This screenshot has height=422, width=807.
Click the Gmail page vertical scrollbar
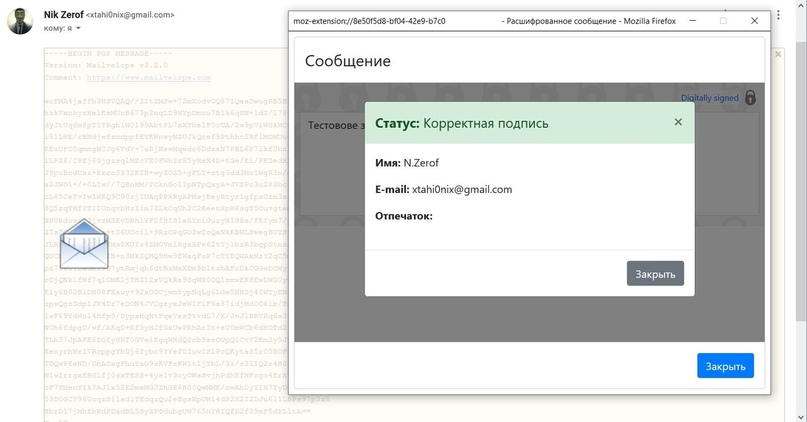[x=801, y=180]
